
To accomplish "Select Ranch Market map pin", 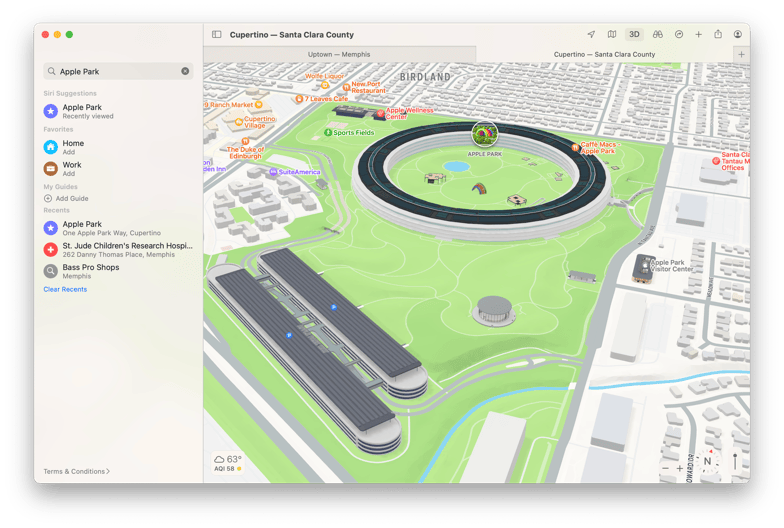I will (258, 104).
